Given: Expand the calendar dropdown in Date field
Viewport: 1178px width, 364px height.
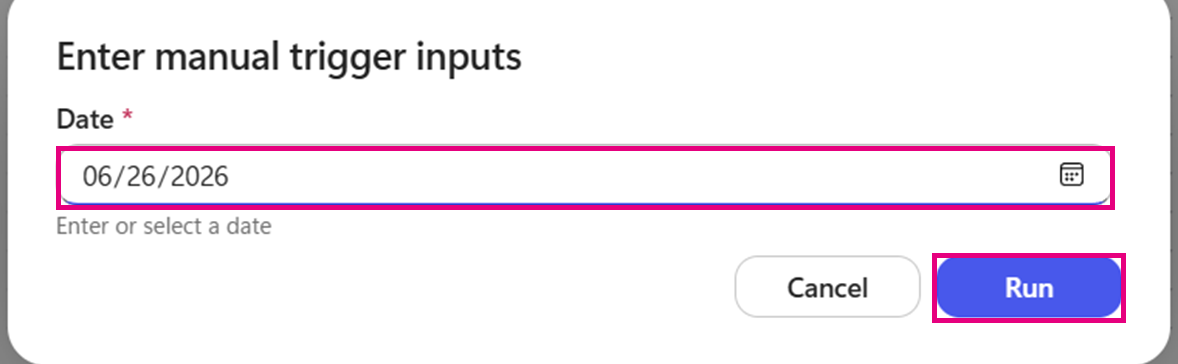Looking at the screenshot, I should (x=1071, y=175).
